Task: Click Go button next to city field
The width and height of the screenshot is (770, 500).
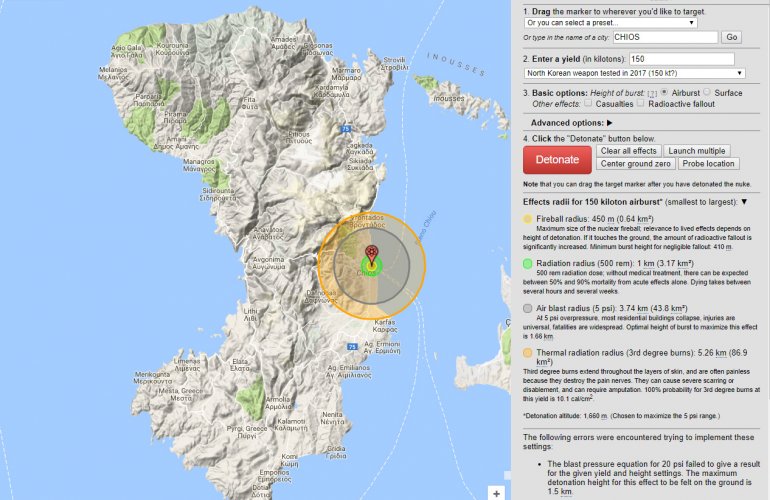Action: point(731,37)
